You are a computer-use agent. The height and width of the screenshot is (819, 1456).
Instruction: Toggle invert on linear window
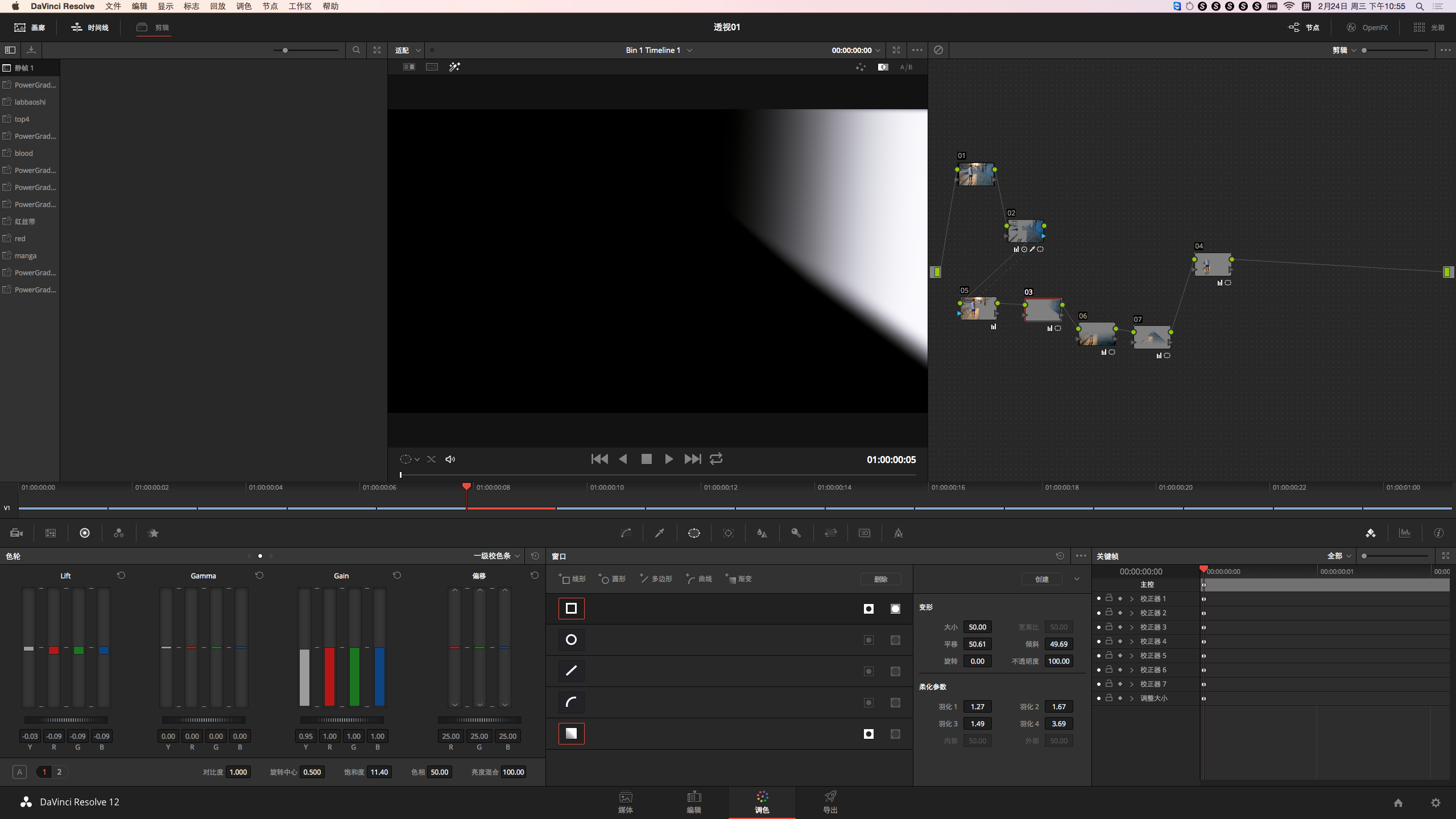868,609
